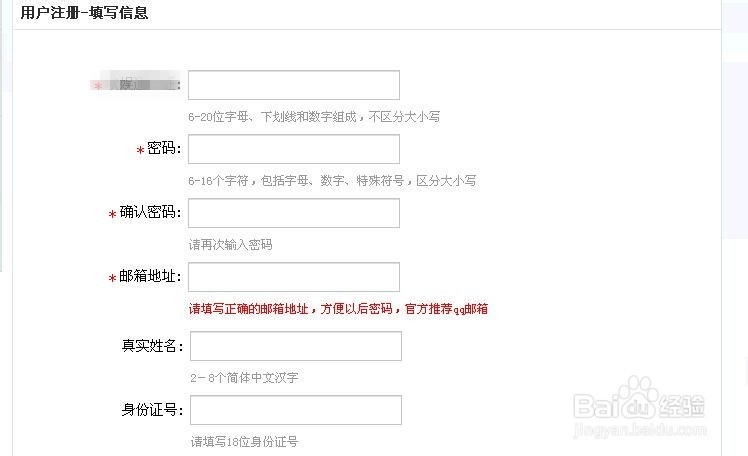Focus the 真实姓名 input field
The image size is (748, 456).
[296, 346]
